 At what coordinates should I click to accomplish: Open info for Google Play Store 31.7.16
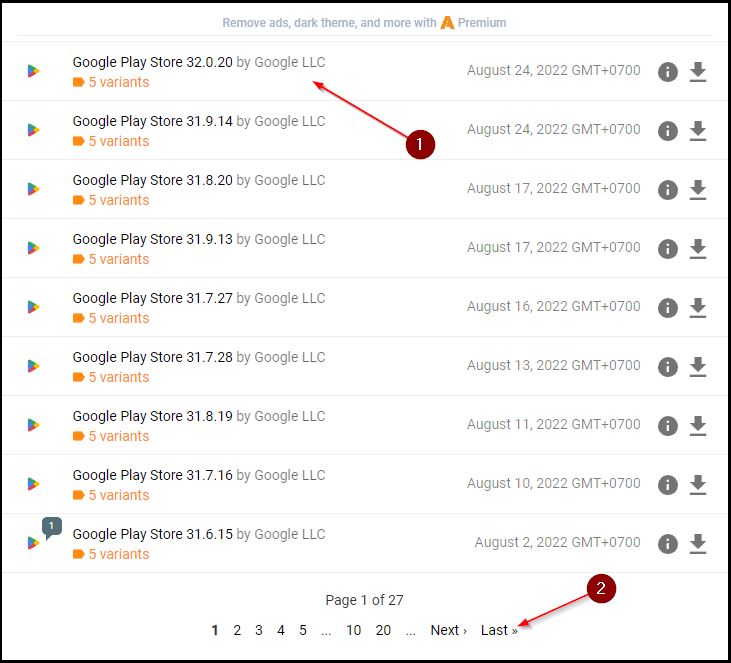[668, 484]
